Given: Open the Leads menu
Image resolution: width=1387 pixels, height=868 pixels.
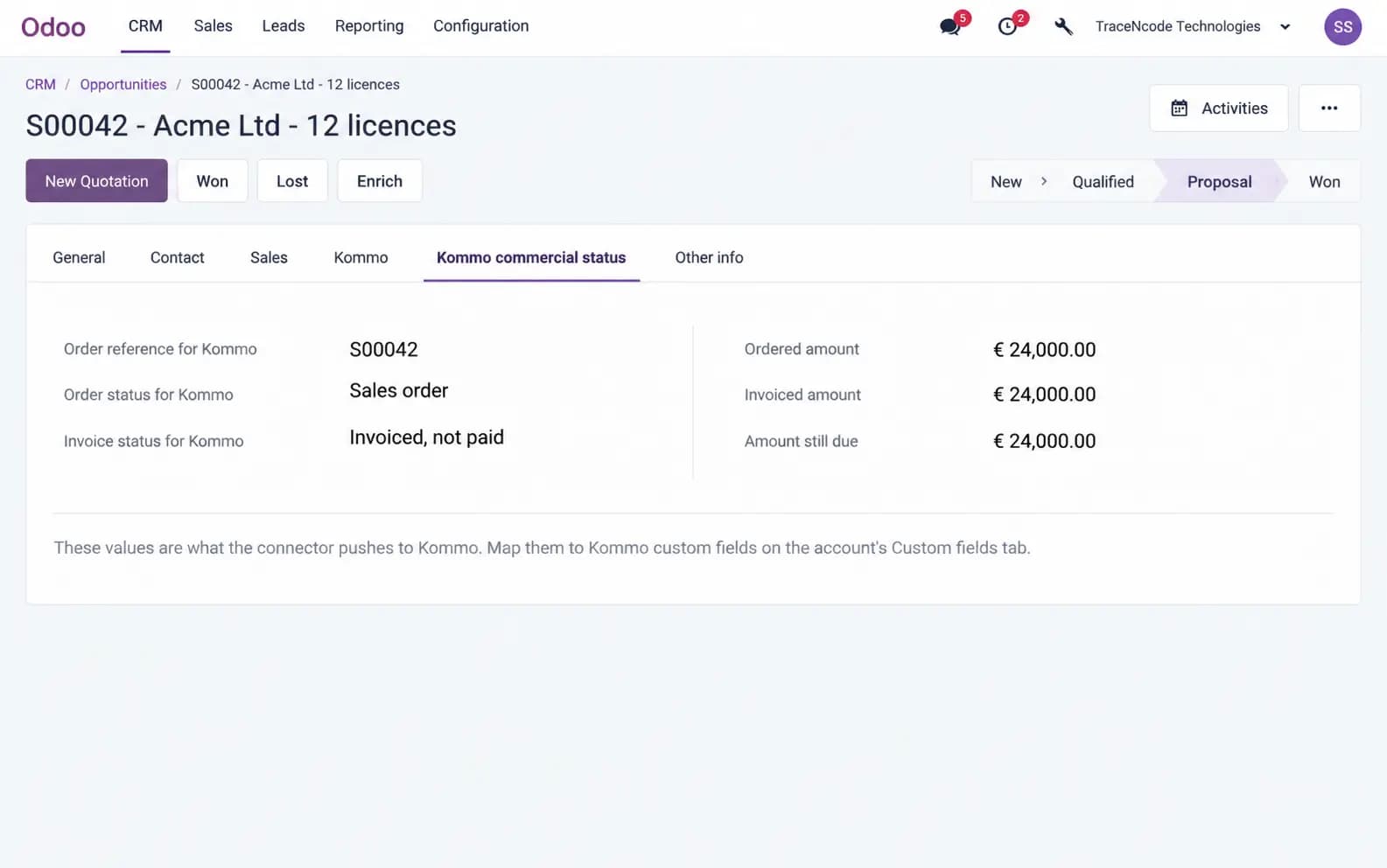Looking at the screenshot, I should click(284, 26).
